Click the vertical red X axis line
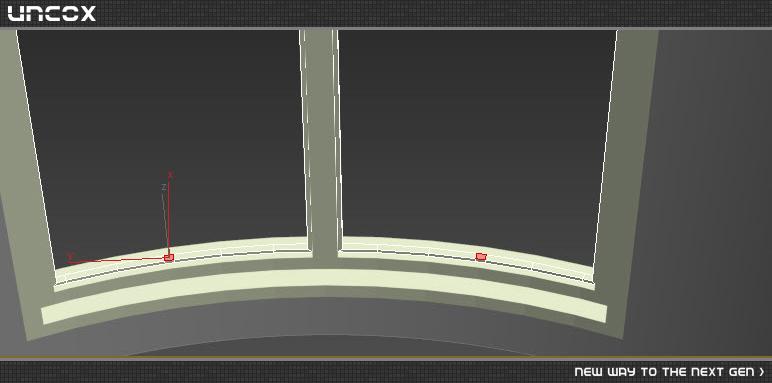 click(169, 217)
